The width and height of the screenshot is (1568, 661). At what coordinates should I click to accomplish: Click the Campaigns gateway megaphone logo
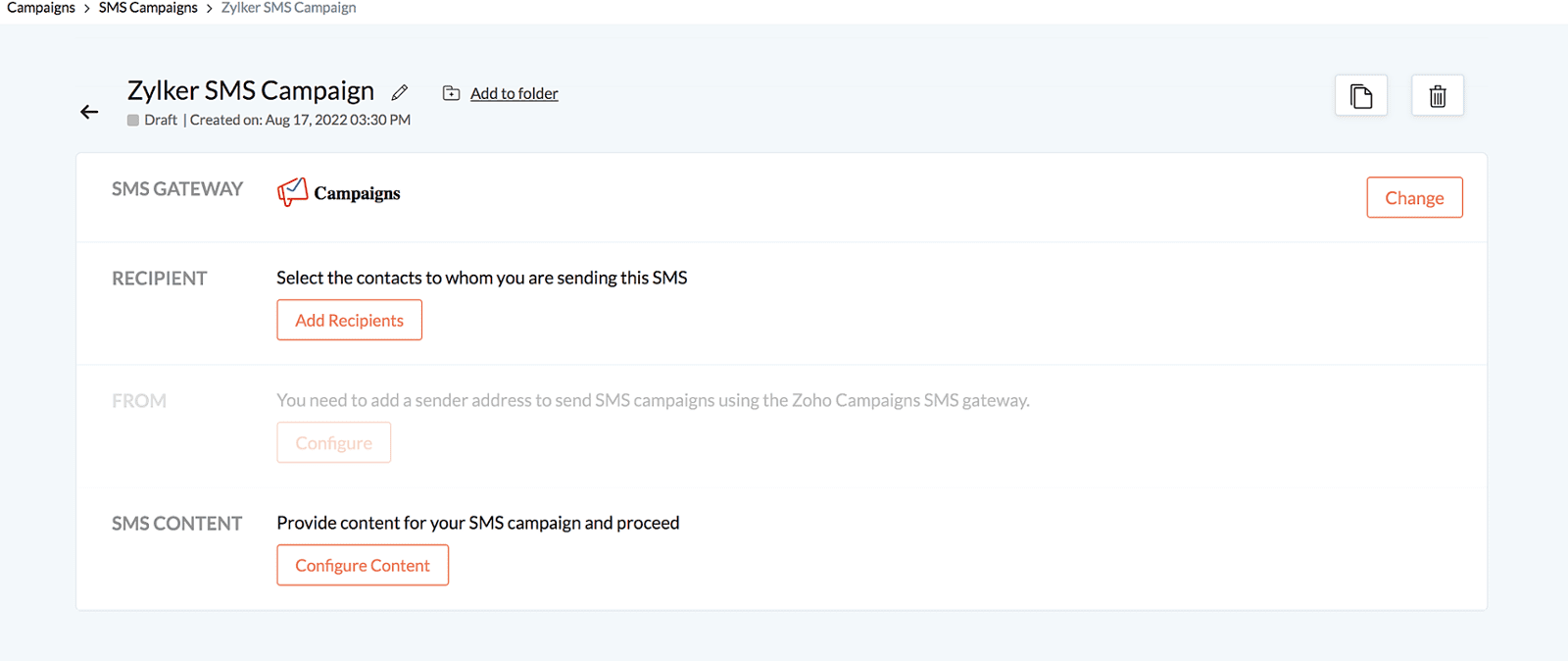tap(292, 192)
